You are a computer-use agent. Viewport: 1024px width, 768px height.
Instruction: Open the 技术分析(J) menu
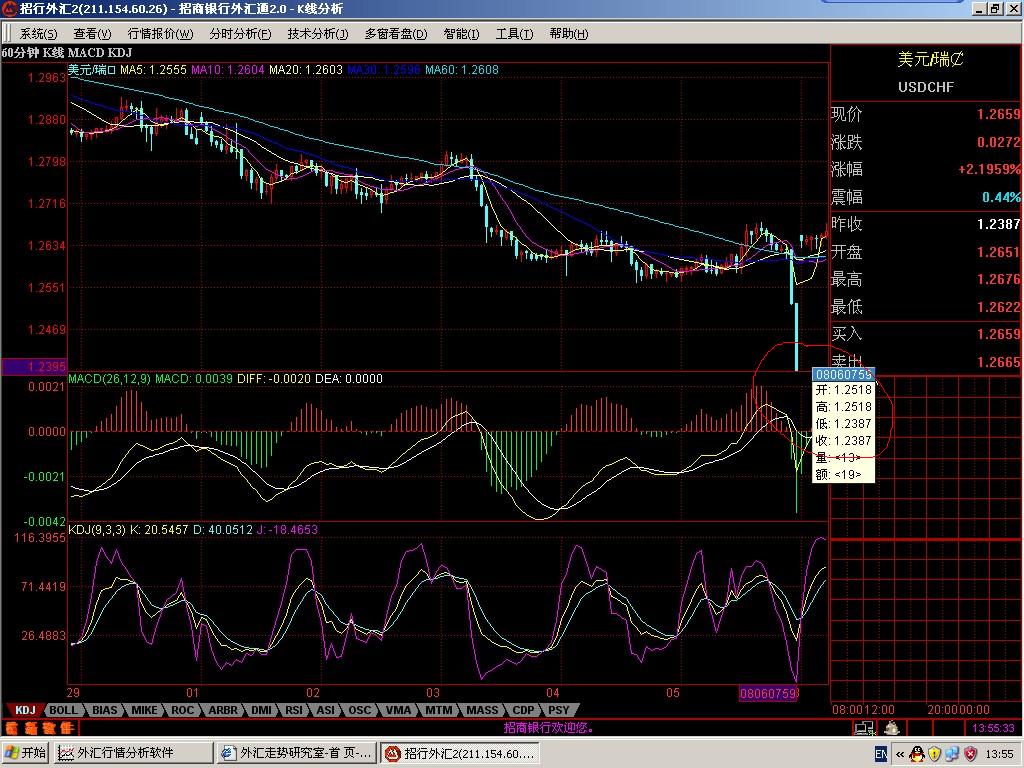tap(317, 34)
